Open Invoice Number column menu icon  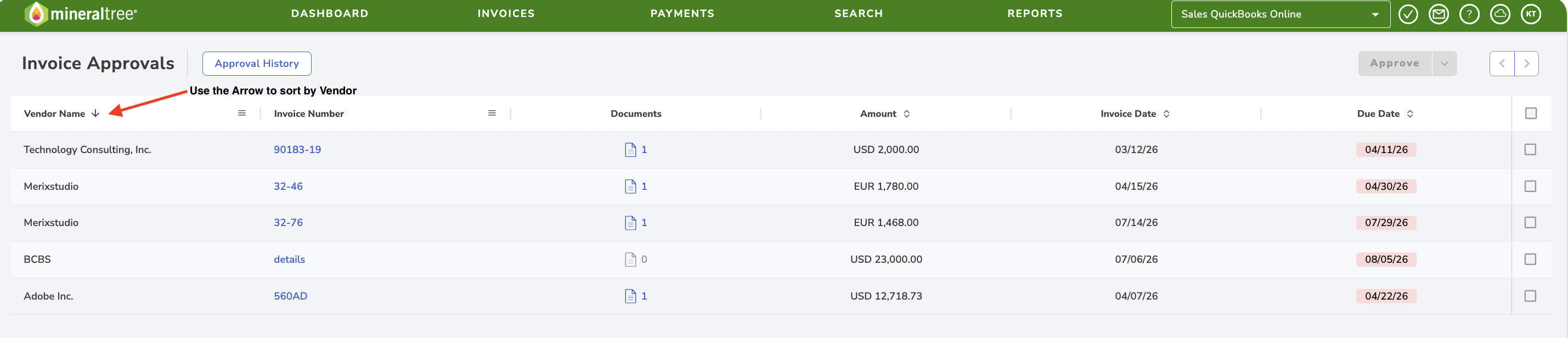492,113
